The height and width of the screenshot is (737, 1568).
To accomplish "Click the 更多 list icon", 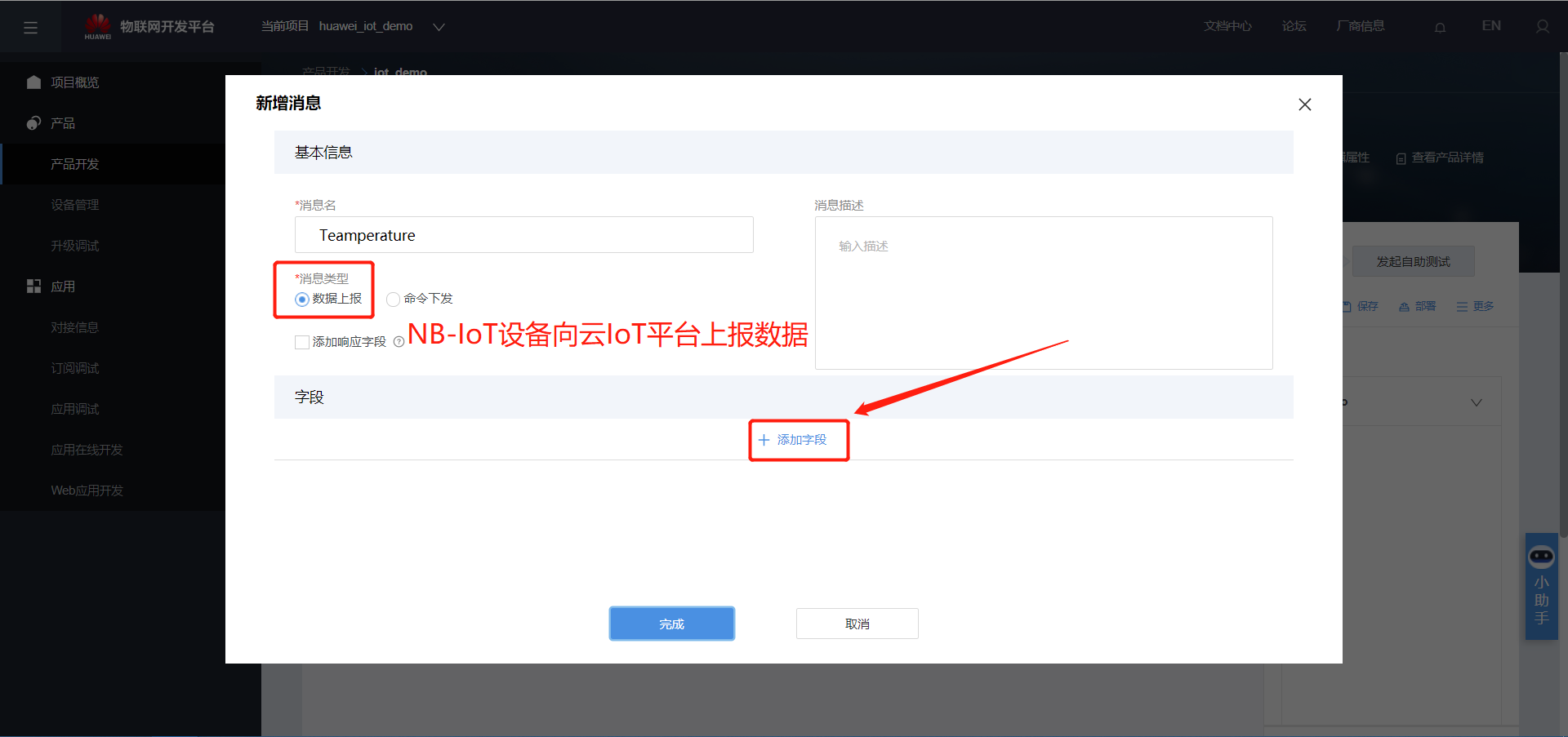I will click(1462, 307).
